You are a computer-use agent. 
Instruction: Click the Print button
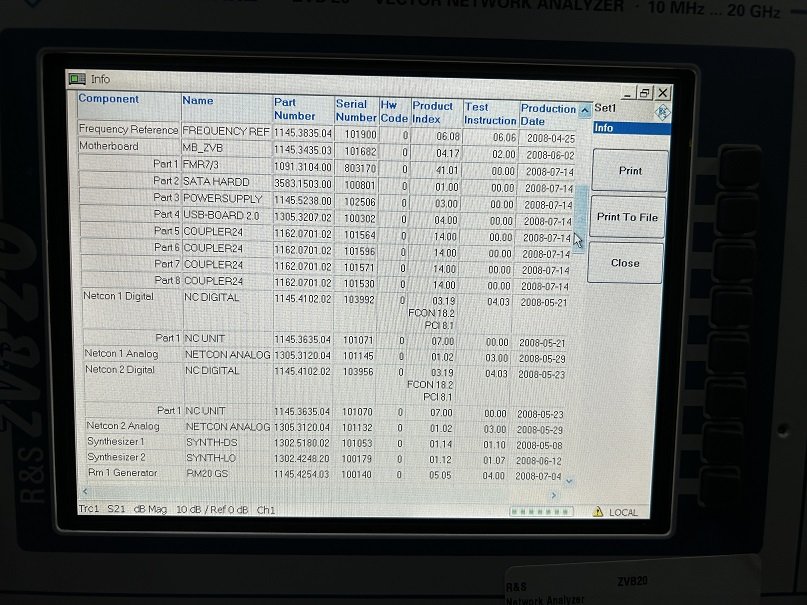[630, 170]
